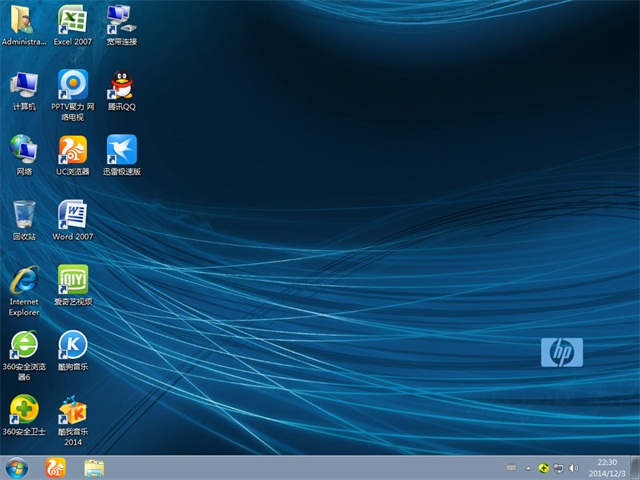Screen dimensions: 640x480
Task: Select the Kugou Music (酷狗音乐) shortcut
Action: tap(72, 346)
